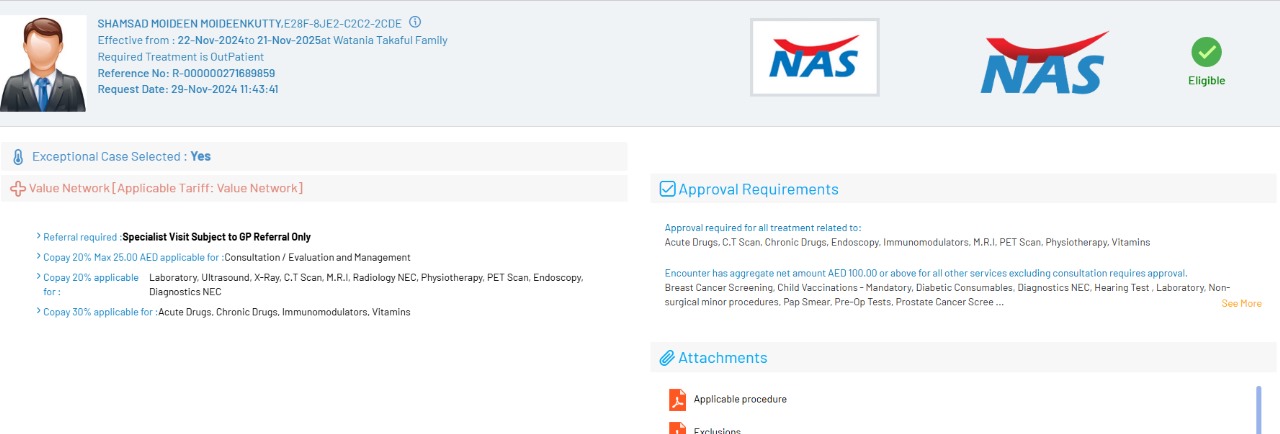Click the green Eligible checkmark icon
This screenshot has width=1280, height=434.
pyautogui.click(x=1206, y=52)
